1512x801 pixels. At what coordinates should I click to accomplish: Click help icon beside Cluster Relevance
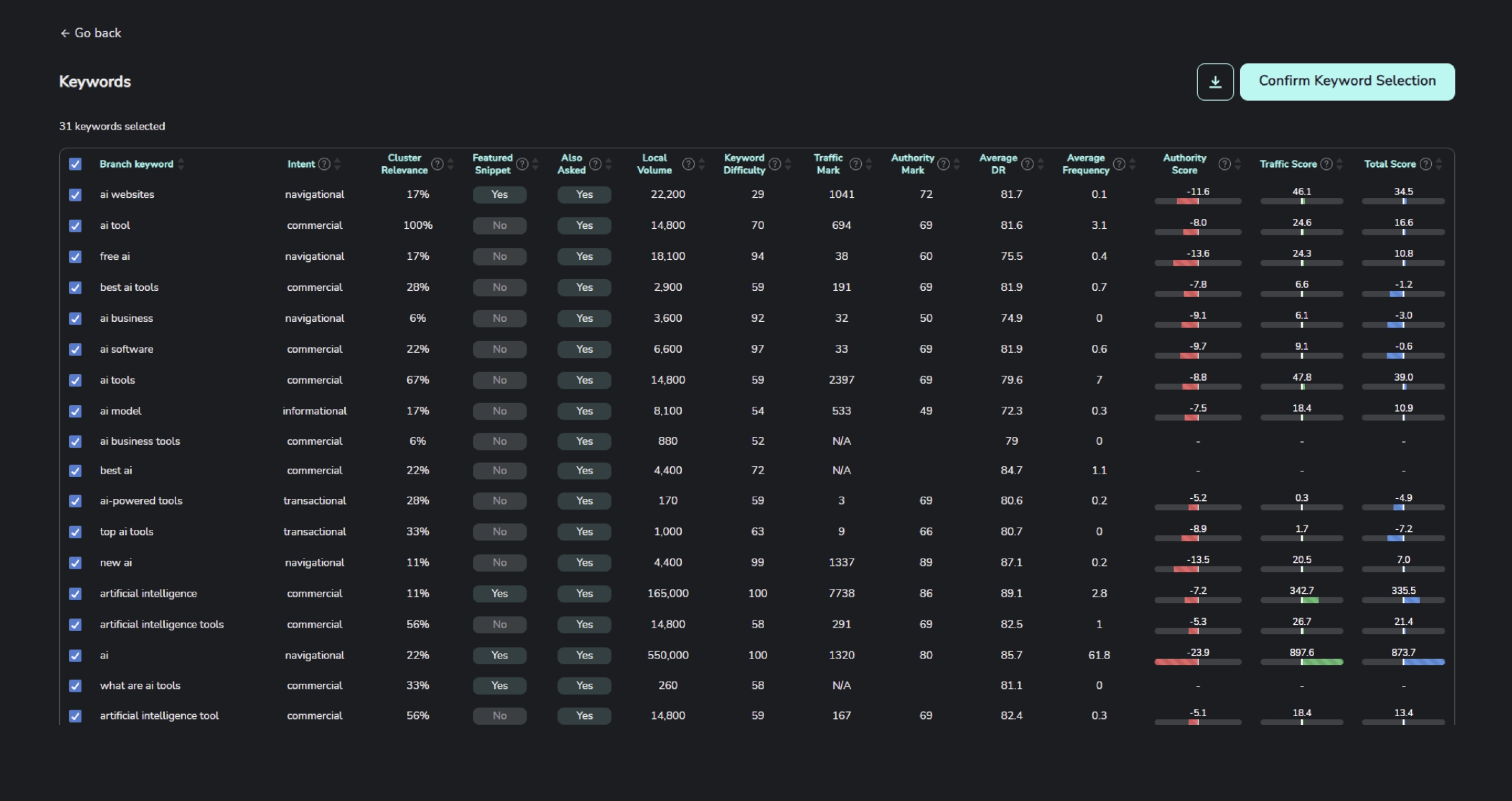tap(437, 164)
